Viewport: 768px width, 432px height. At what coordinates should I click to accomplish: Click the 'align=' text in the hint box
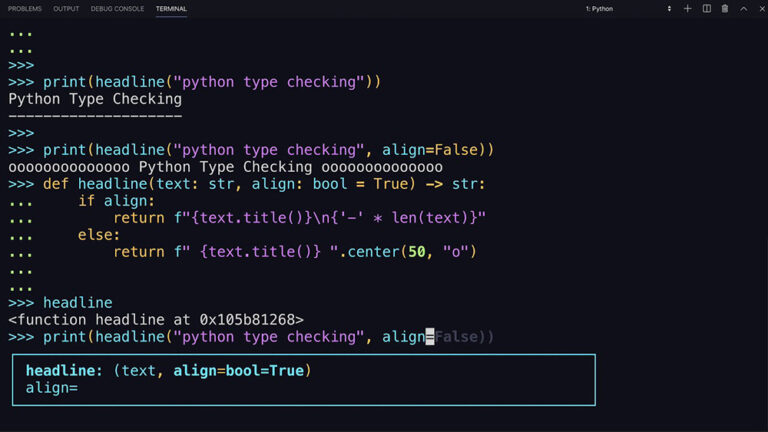pyautogui.click(x=52, y=387)
